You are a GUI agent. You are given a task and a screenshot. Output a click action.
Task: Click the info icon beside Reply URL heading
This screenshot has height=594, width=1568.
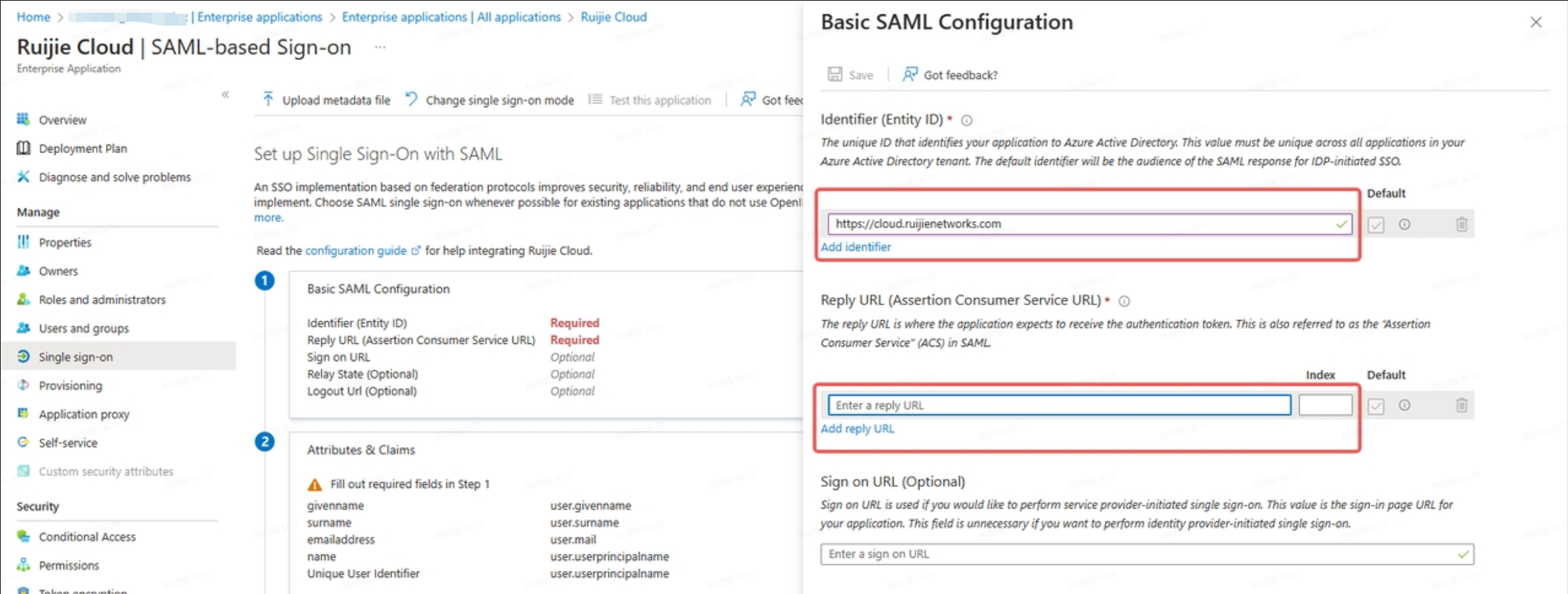(1124, 301)
